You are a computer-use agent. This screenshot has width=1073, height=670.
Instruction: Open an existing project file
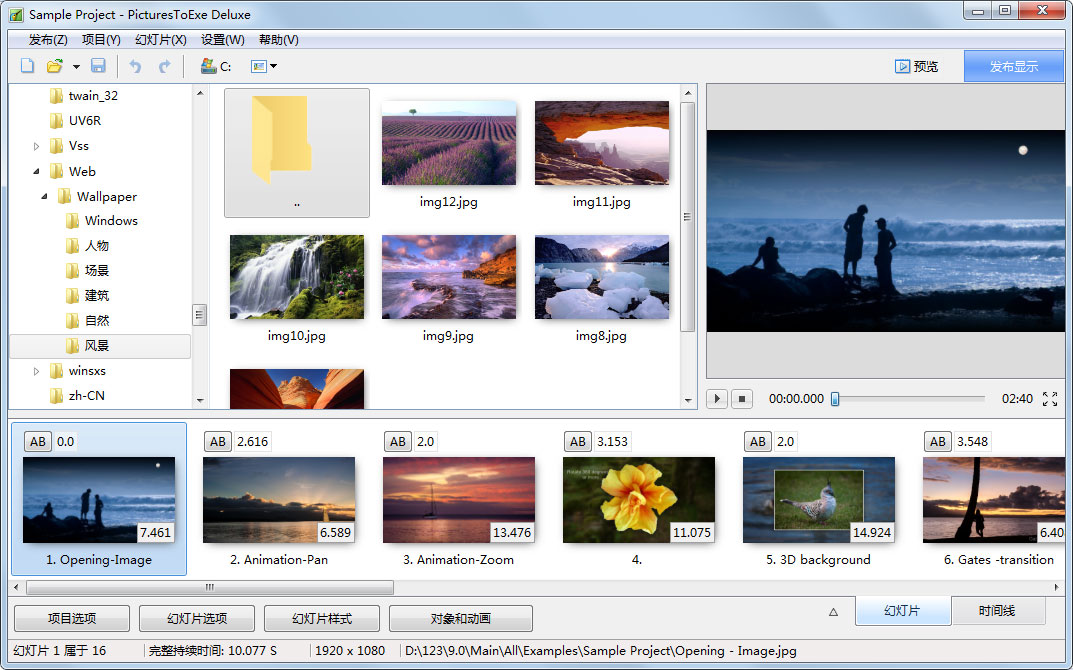52,65
